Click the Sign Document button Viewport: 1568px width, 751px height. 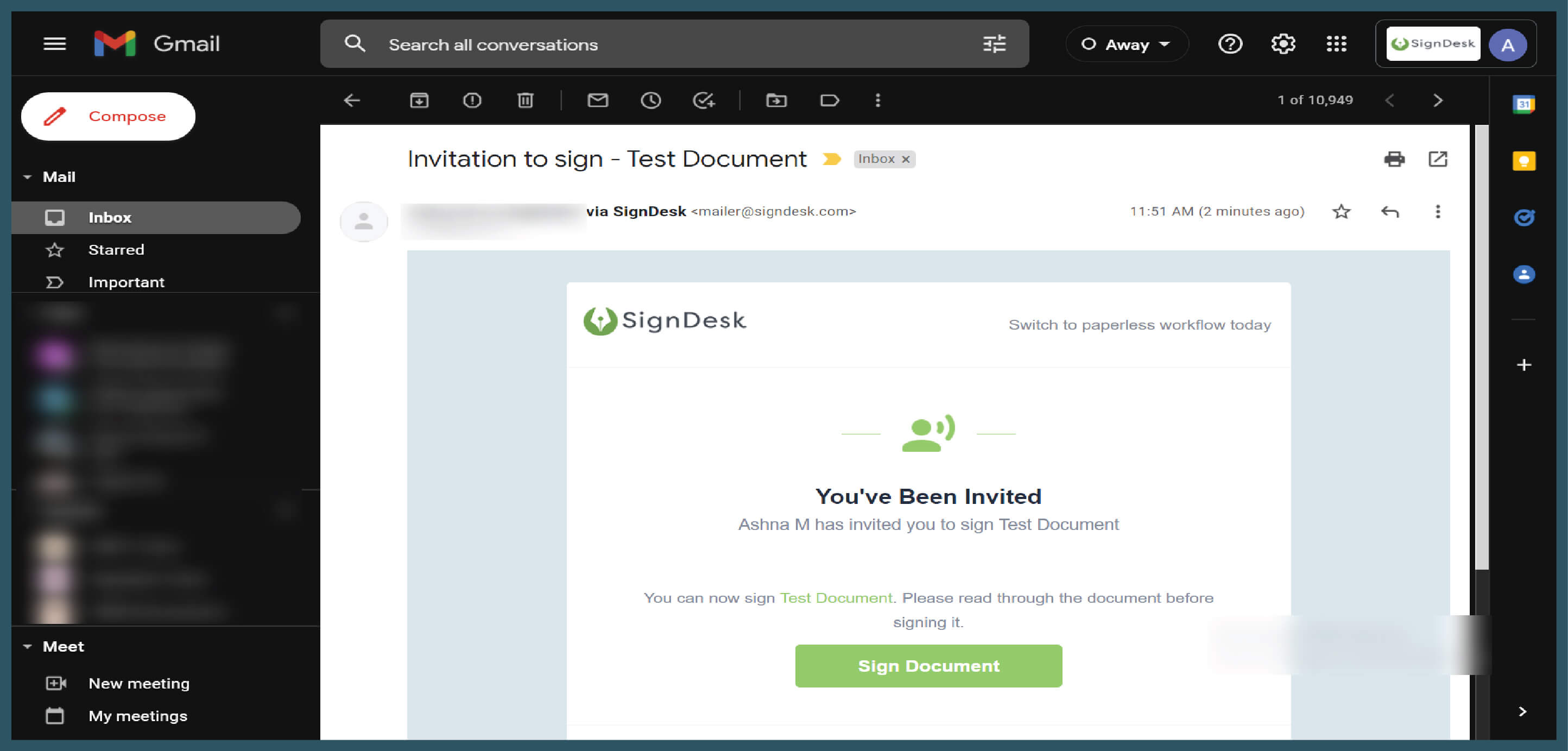pos(928,665)
